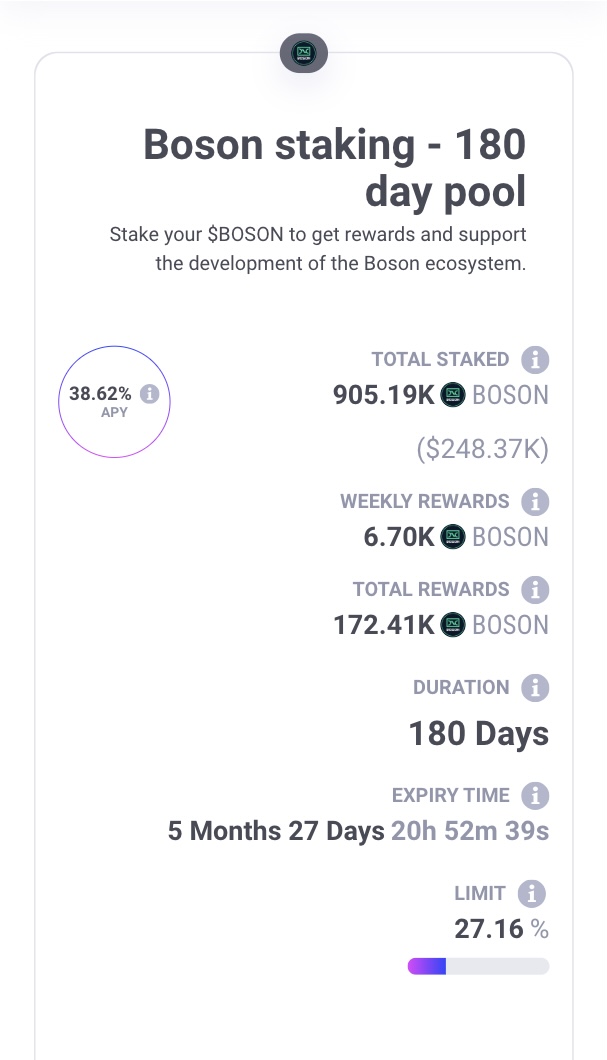Image resolution: width=607 pixels, height=1060 pixels.
Task: Click Boson token icon beside 6.70K
Action: 453,537
